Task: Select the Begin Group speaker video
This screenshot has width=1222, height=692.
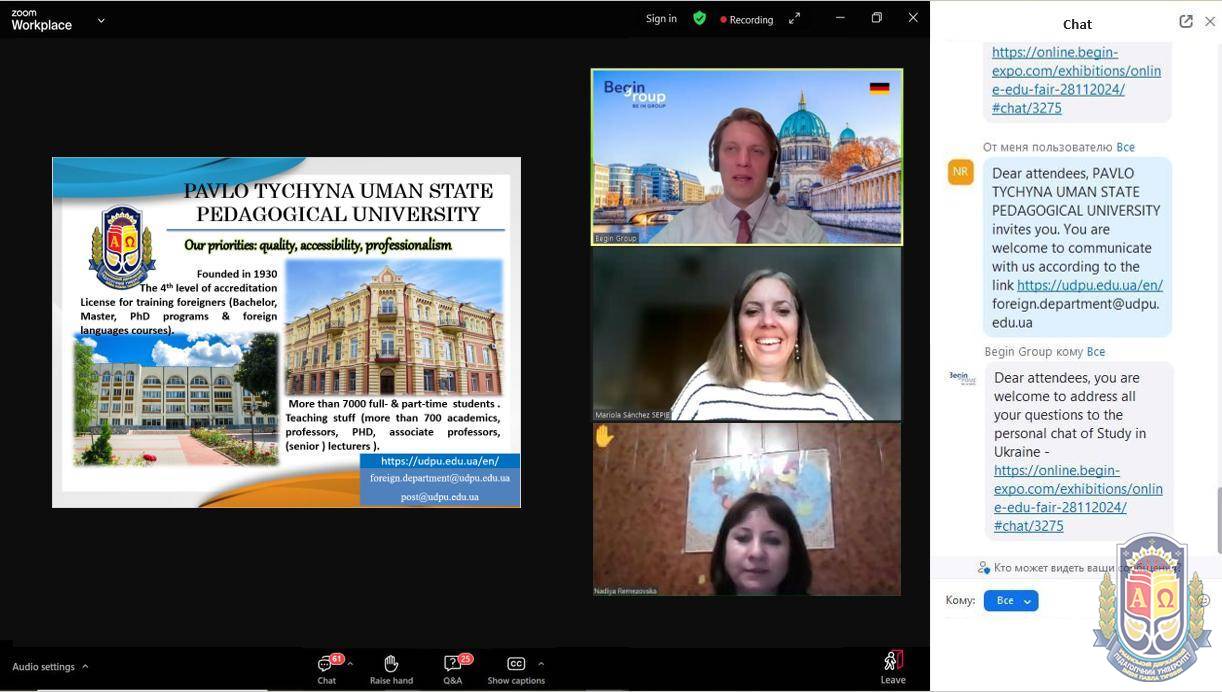Action: [x=747, y=157]
